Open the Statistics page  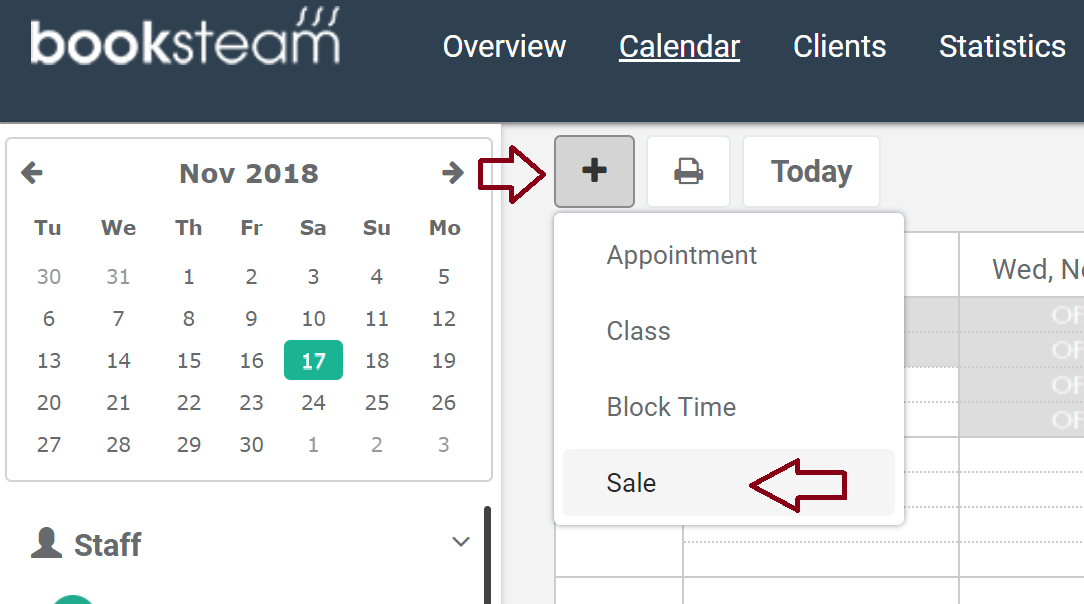[1002, 46]
